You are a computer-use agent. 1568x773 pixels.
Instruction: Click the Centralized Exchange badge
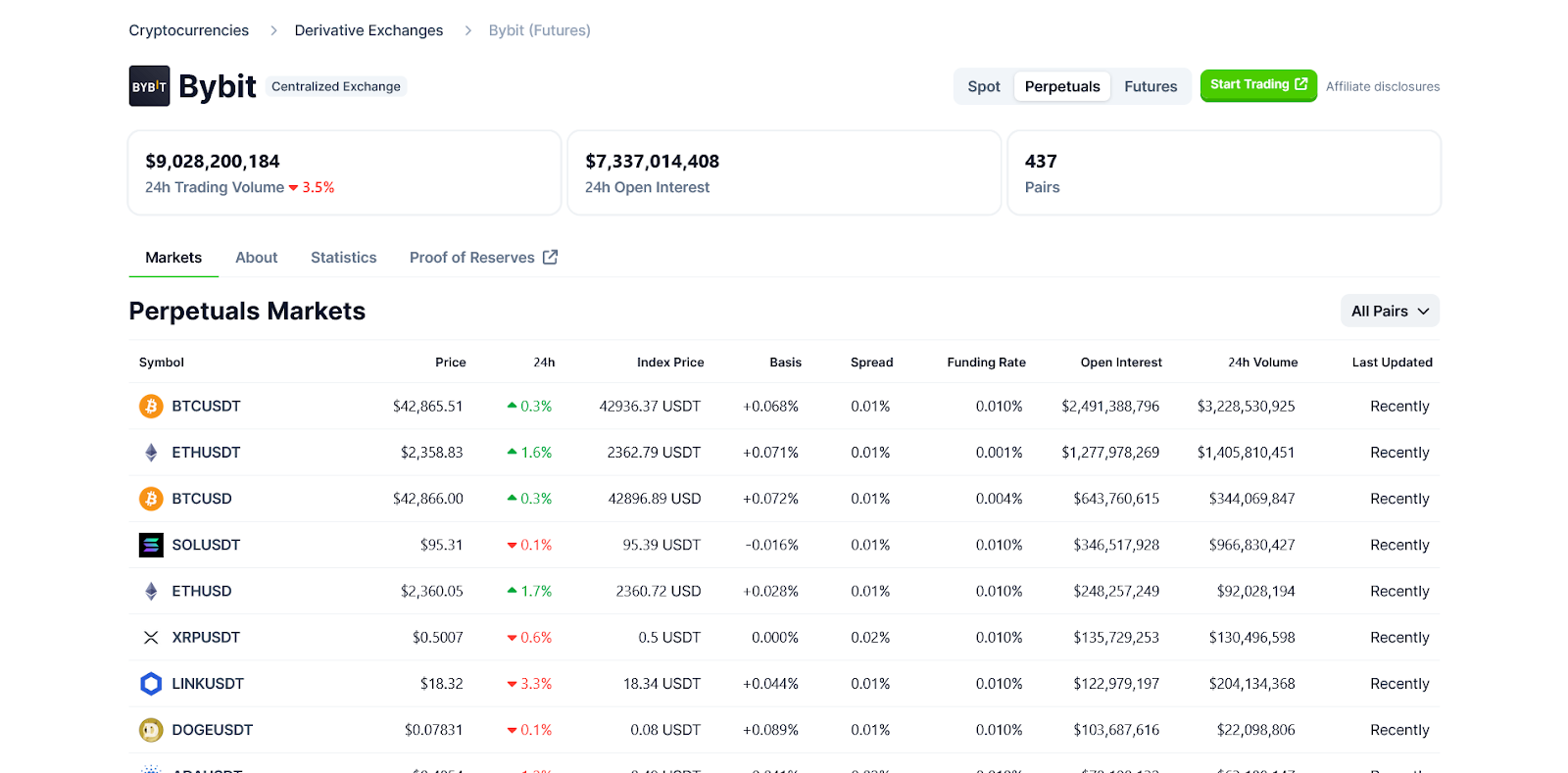[336, 86]
